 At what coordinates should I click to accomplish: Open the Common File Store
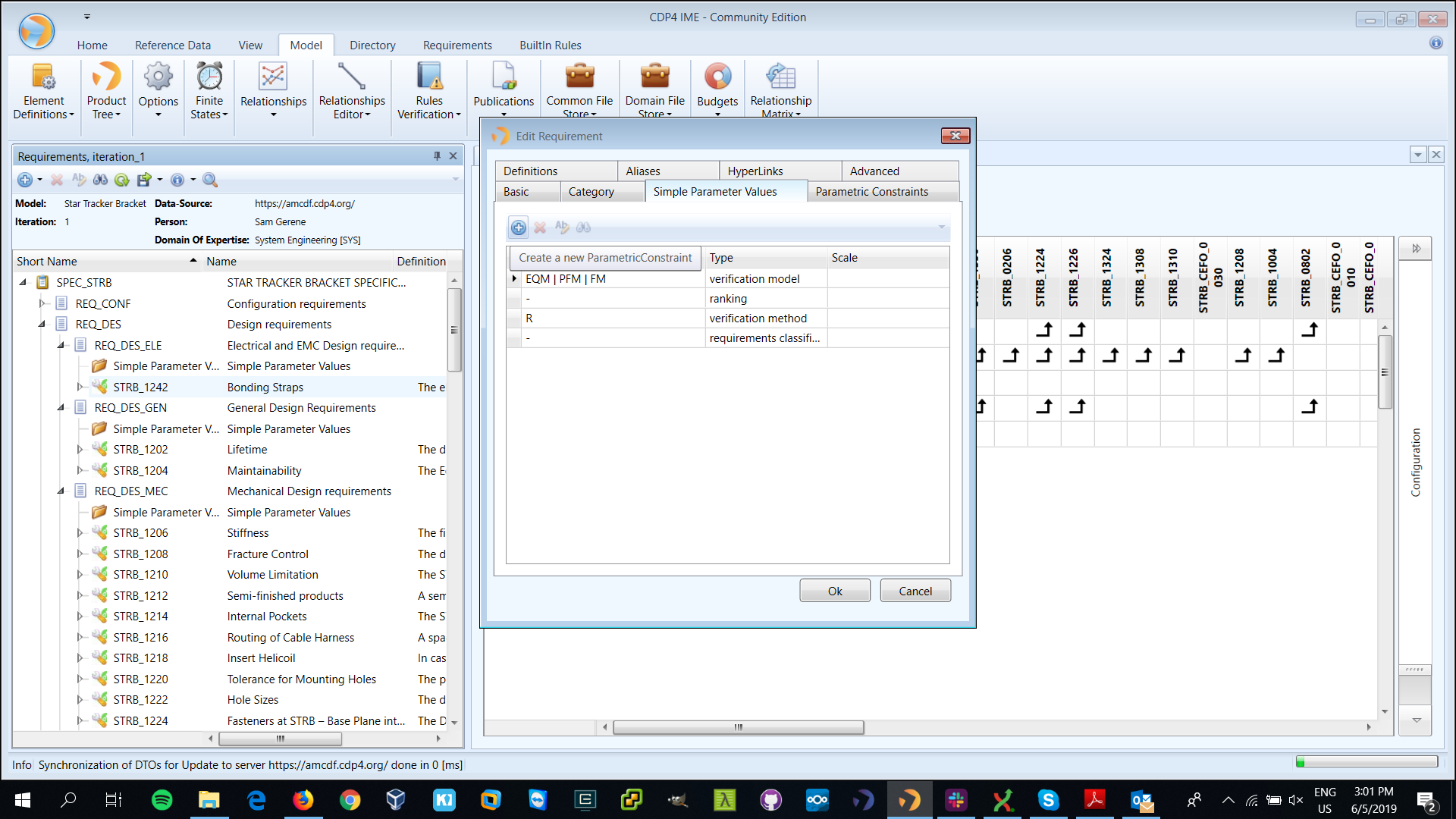579,89
